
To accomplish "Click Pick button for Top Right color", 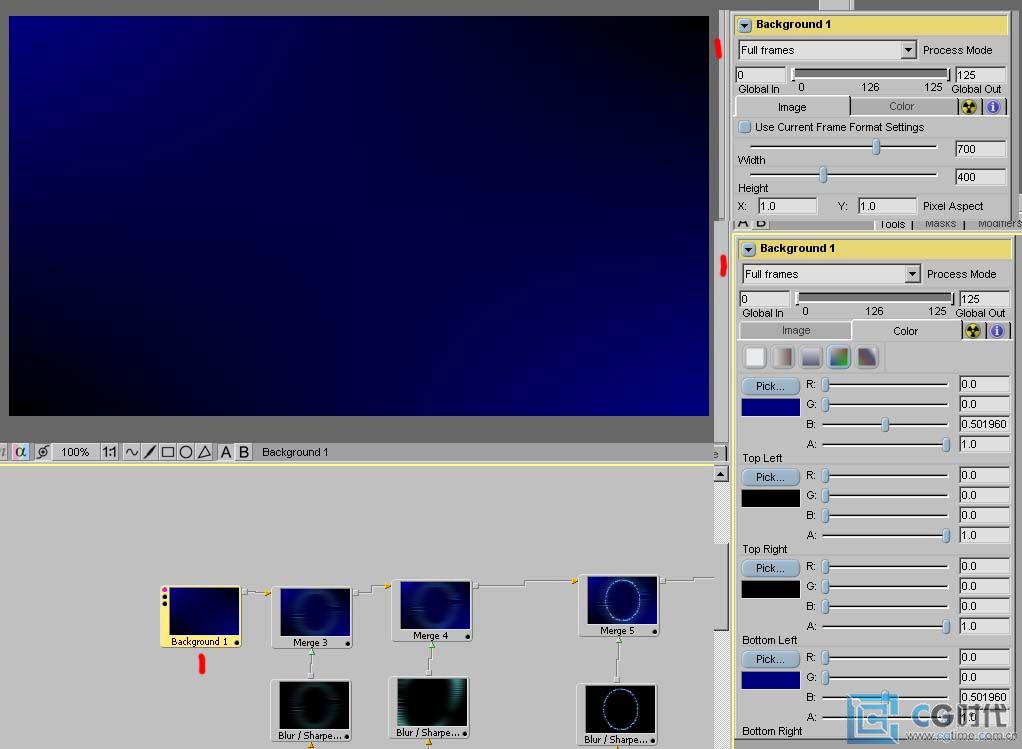I will pyautogui.click(x=770, y=477).
